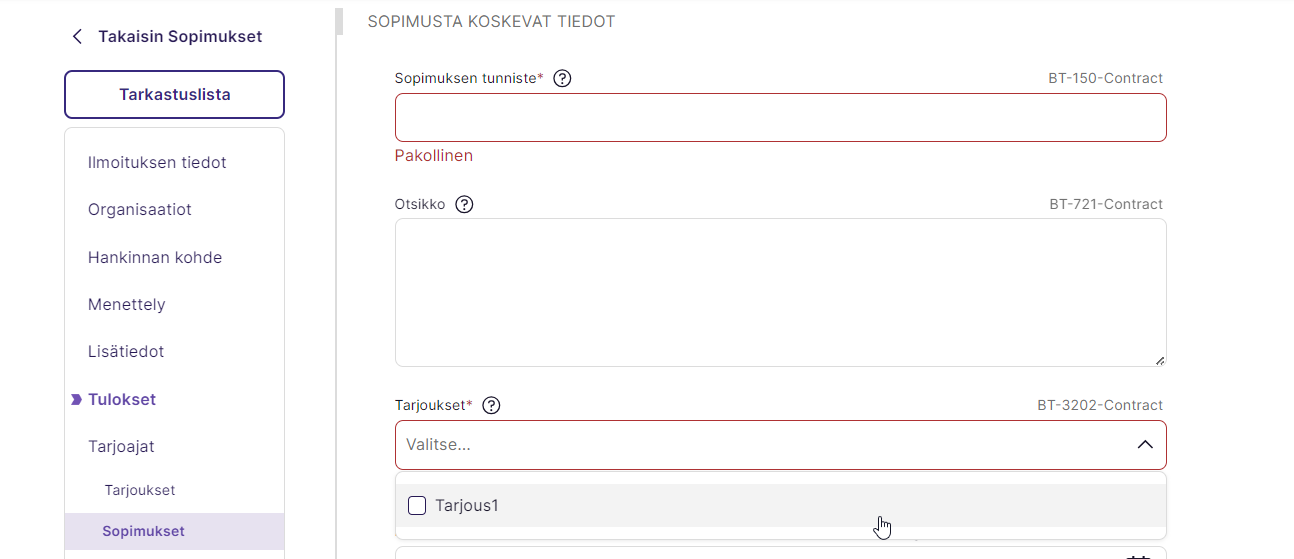The height and width of the screenshot is (559, 1294).
Task: Open Ilmoituksen tiedot section
Action: pyautogui.click(x=157, y=162)
